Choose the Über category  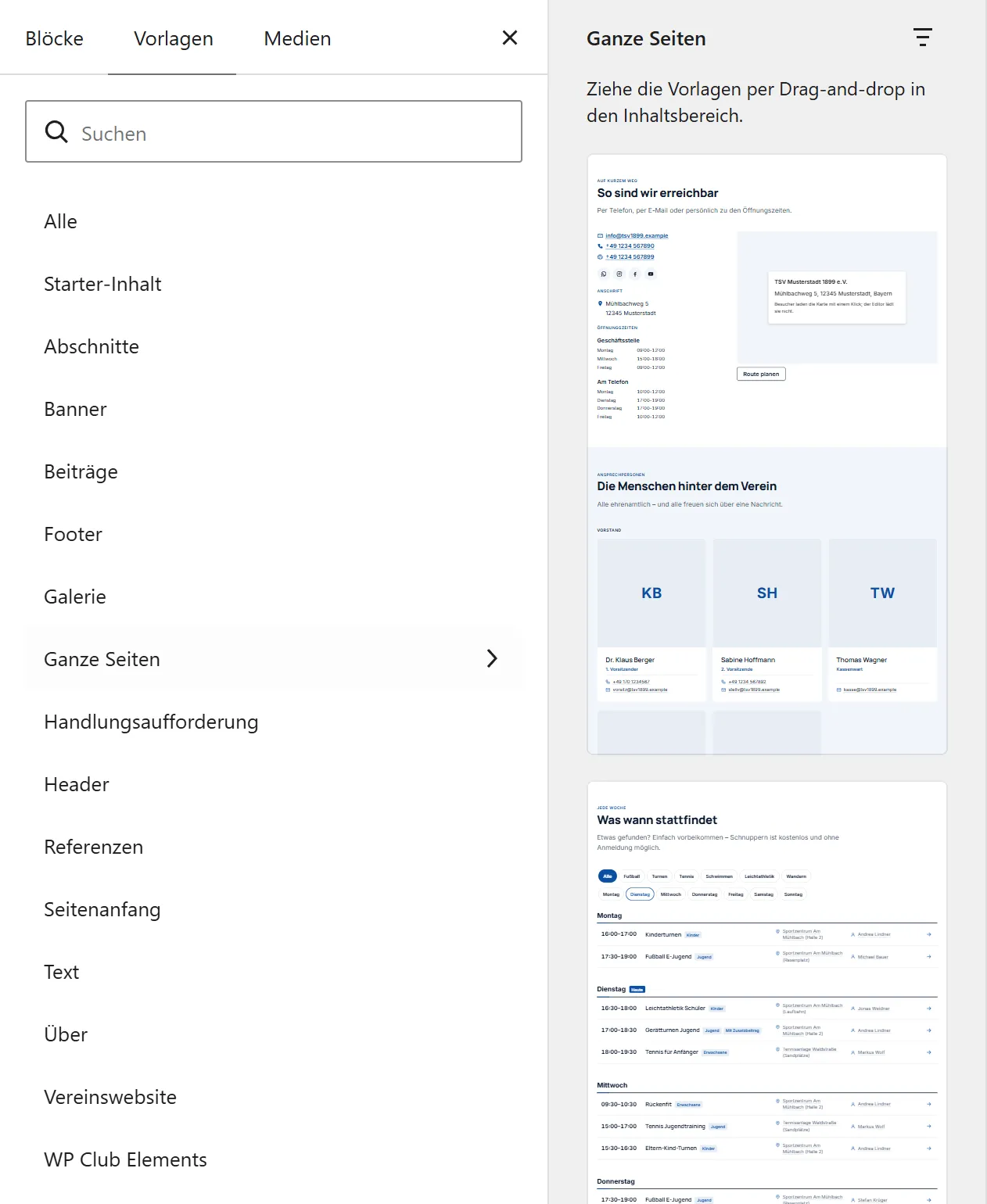click(274, 1034)
